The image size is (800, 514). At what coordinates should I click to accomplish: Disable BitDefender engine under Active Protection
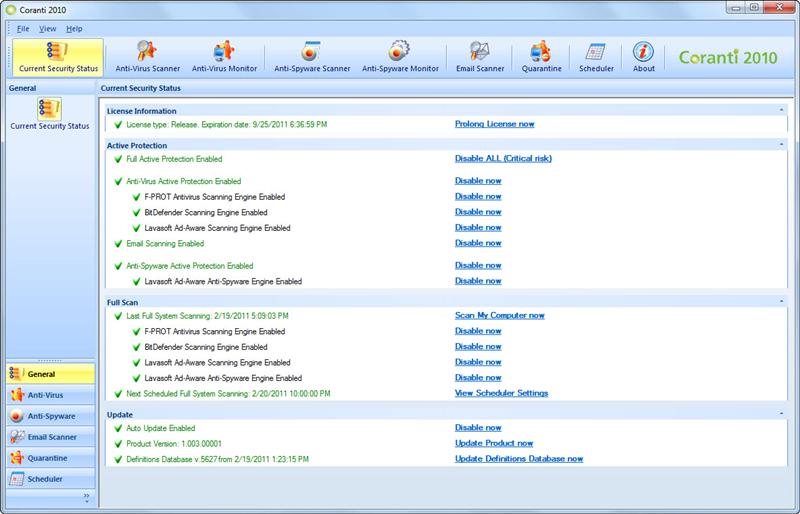tap(478, 212)
